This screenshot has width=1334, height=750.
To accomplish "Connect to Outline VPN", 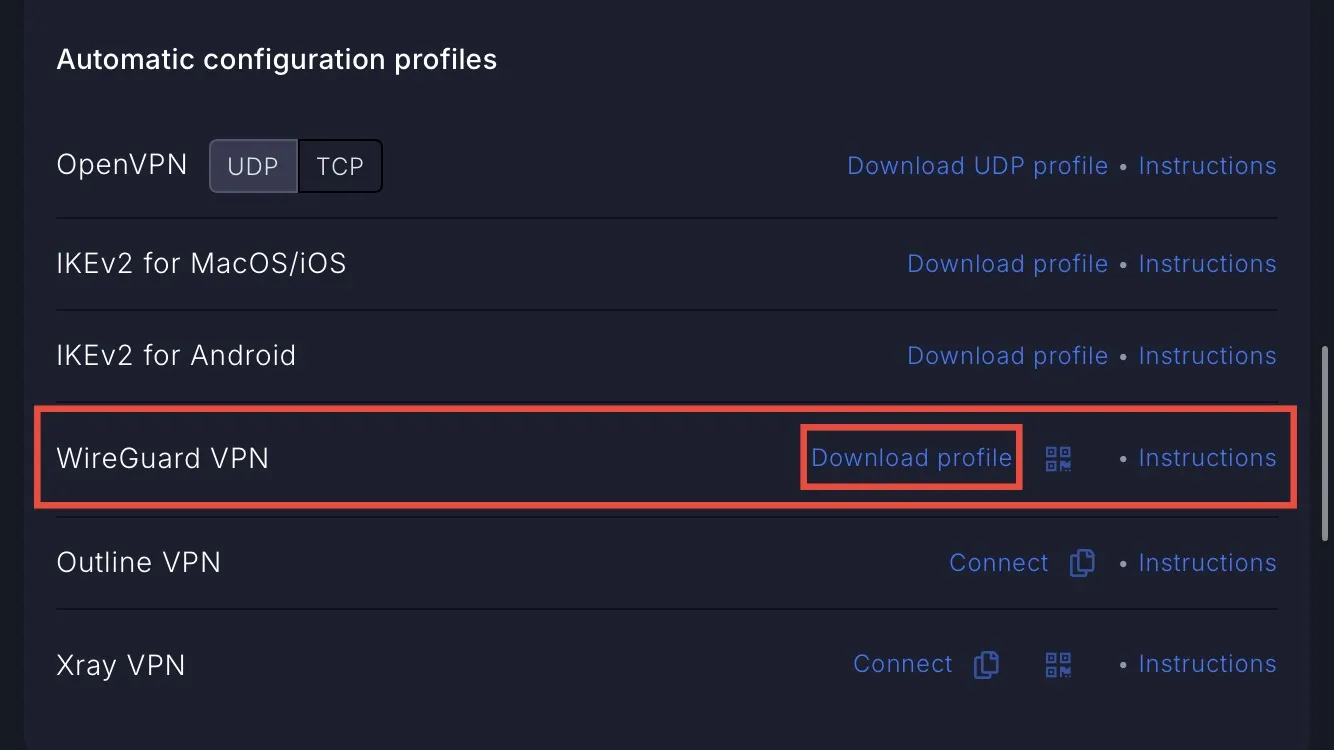I will pyautogui.click(x=998, y=563).
